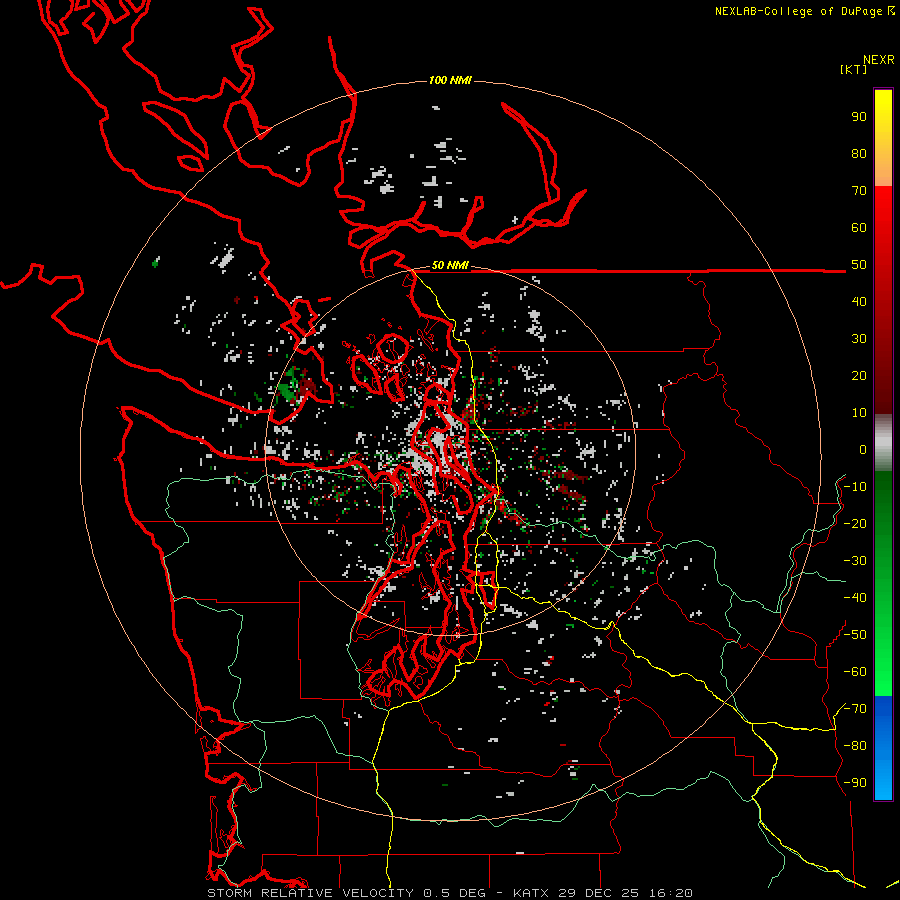Click the 90 value on the velocity scale
The width and height of the screenshot is (900, 900).
tap(859, 117)
